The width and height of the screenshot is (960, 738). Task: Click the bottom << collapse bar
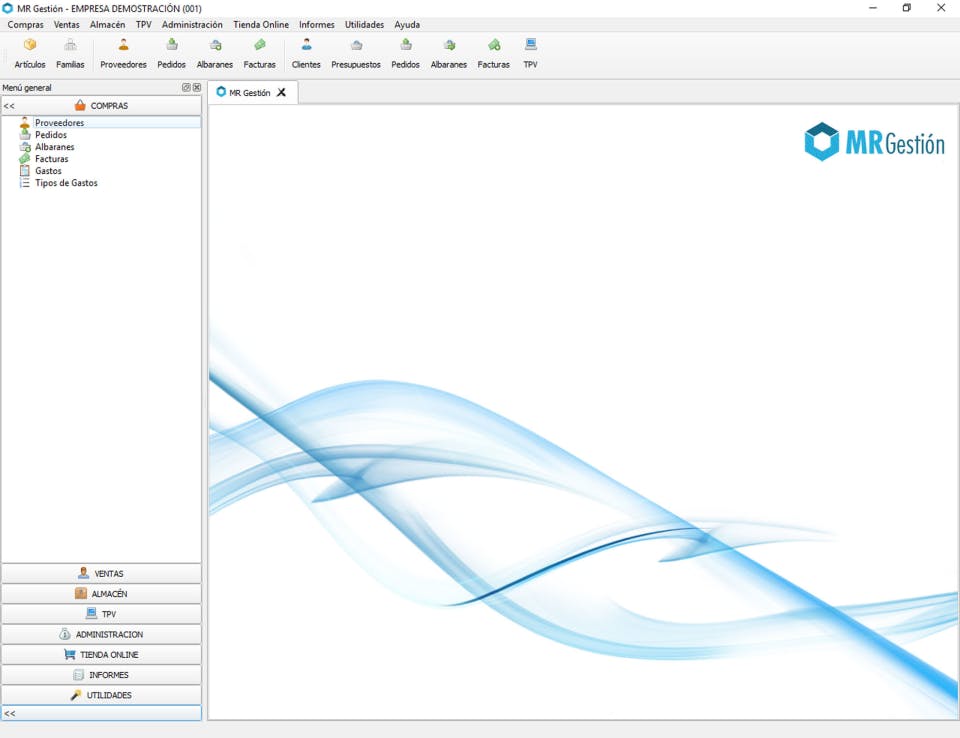(102, 714)
